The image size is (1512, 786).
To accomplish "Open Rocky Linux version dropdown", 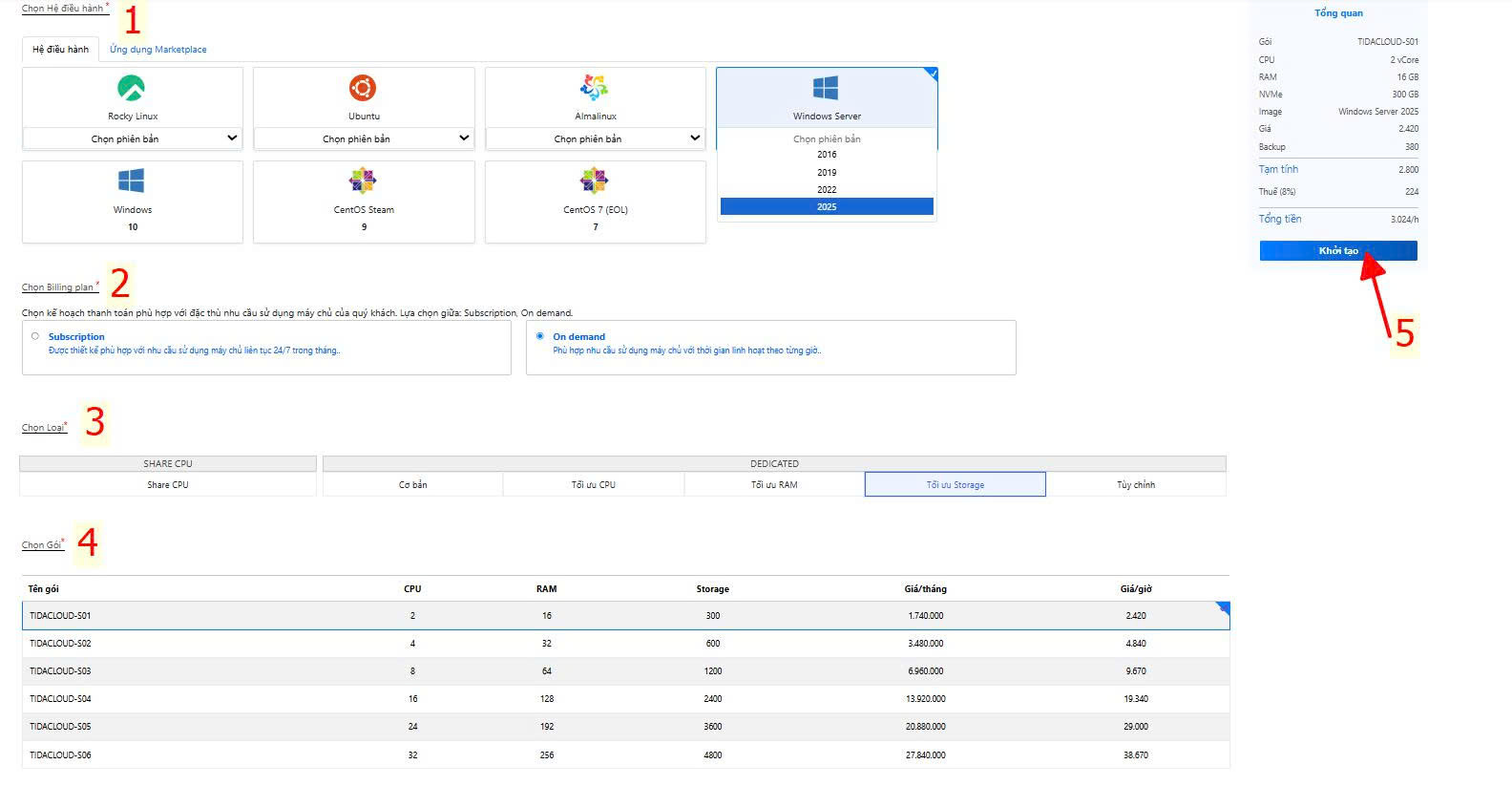I will pyautogui.click(x=133, y=138).
